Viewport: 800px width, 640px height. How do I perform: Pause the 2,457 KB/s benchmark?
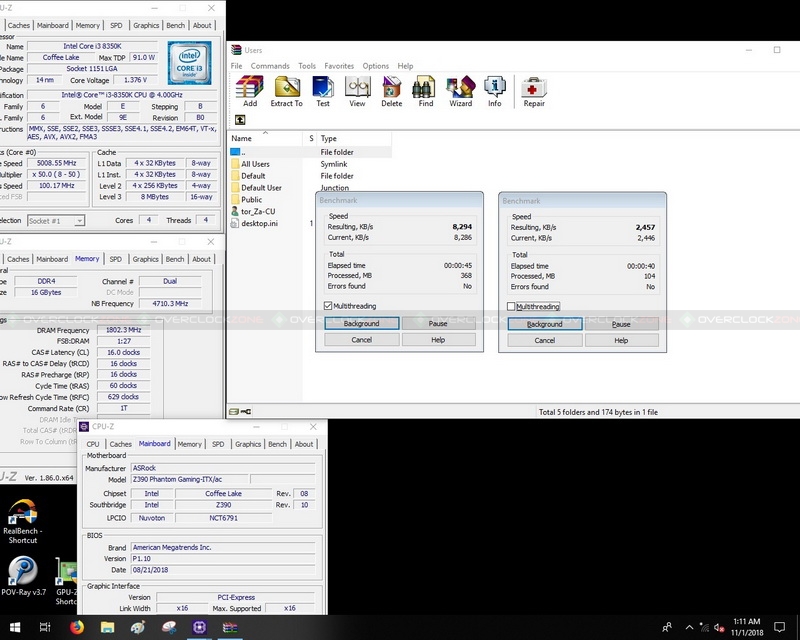621,324
